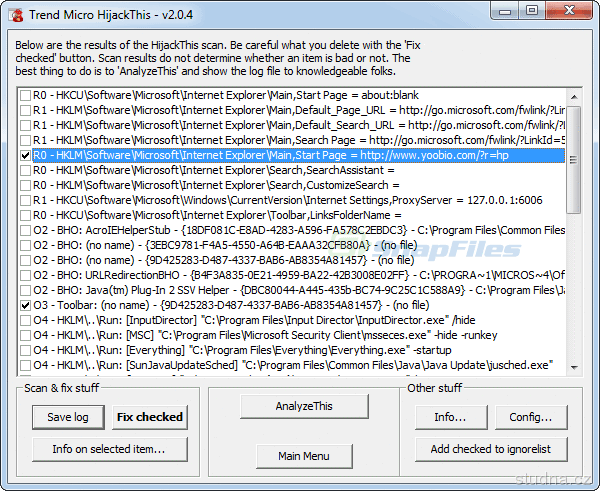Screen dimensions: 600x491
Task: Select the R1 Default_Search_URL row text
Action: click(x=299, y=125)
